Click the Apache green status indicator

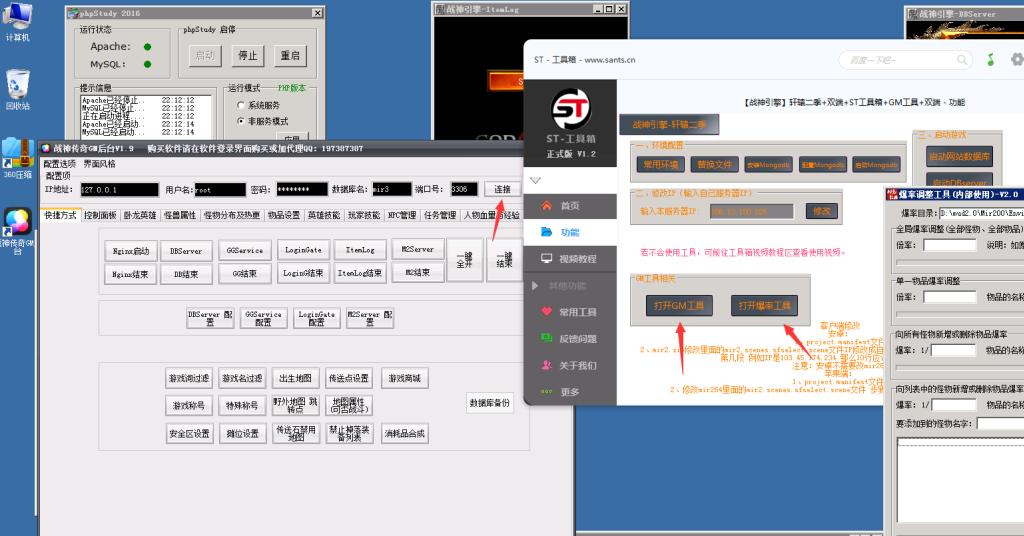pos(148,47)
